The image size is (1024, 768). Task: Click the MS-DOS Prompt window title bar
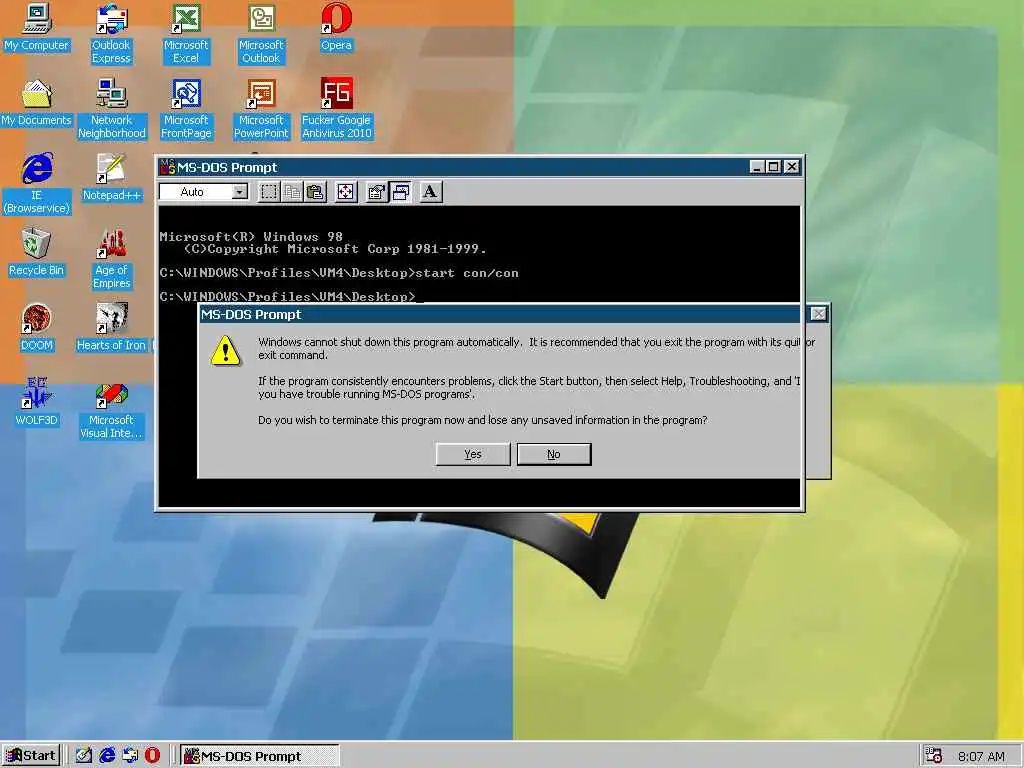[454, 167]
